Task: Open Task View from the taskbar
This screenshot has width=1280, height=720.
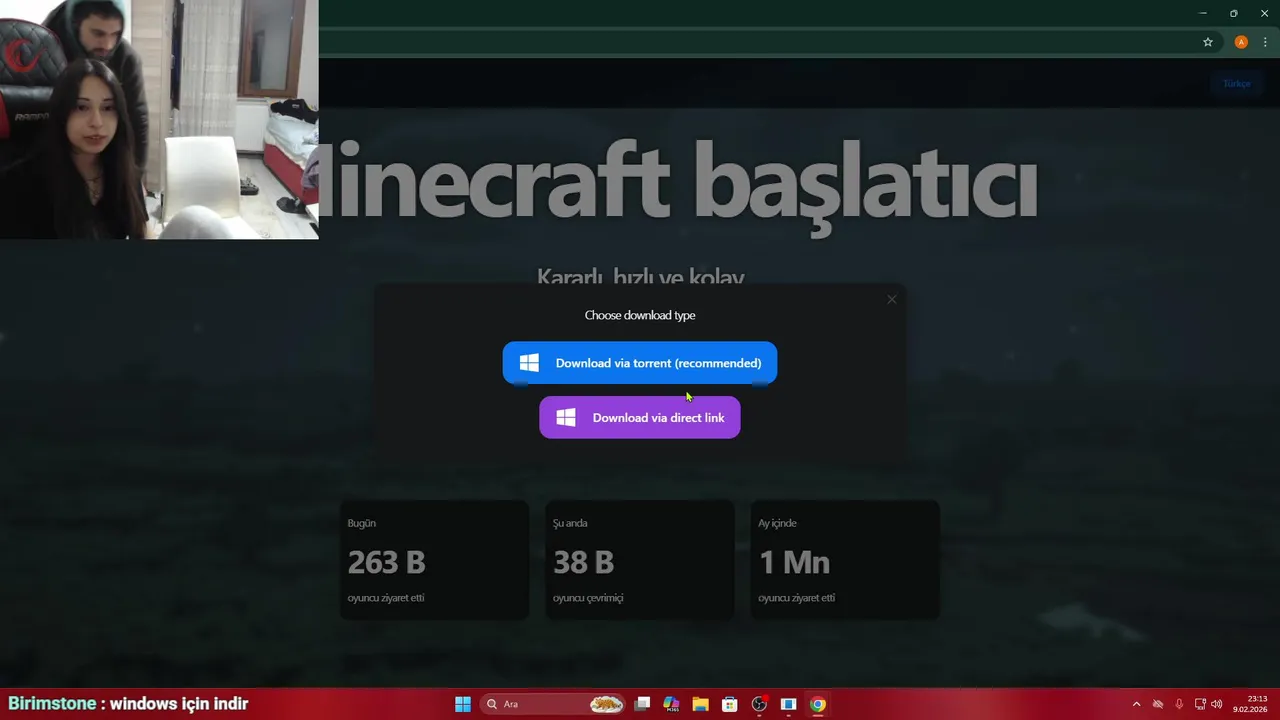Action: pos(643,704)
